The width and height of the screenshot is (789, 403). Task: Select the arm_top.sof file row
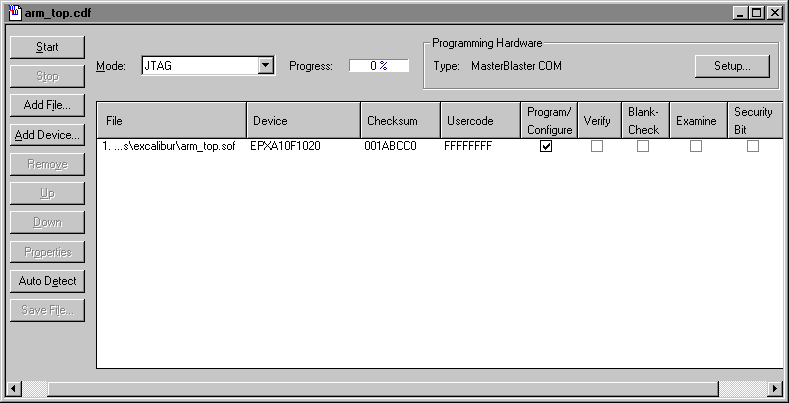coord(170,146)
